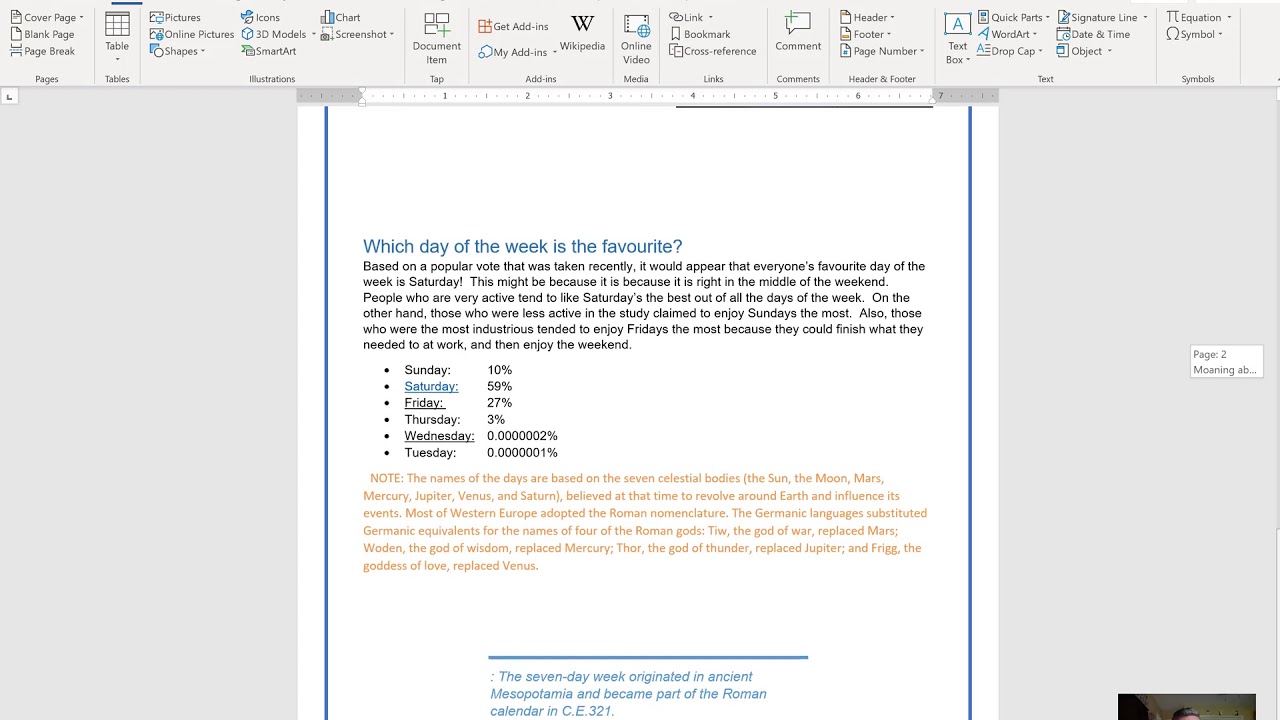Viewport: 1280px width, 720px height.
Task: Open the Object dropdown
Action: tap(1109, 51)
